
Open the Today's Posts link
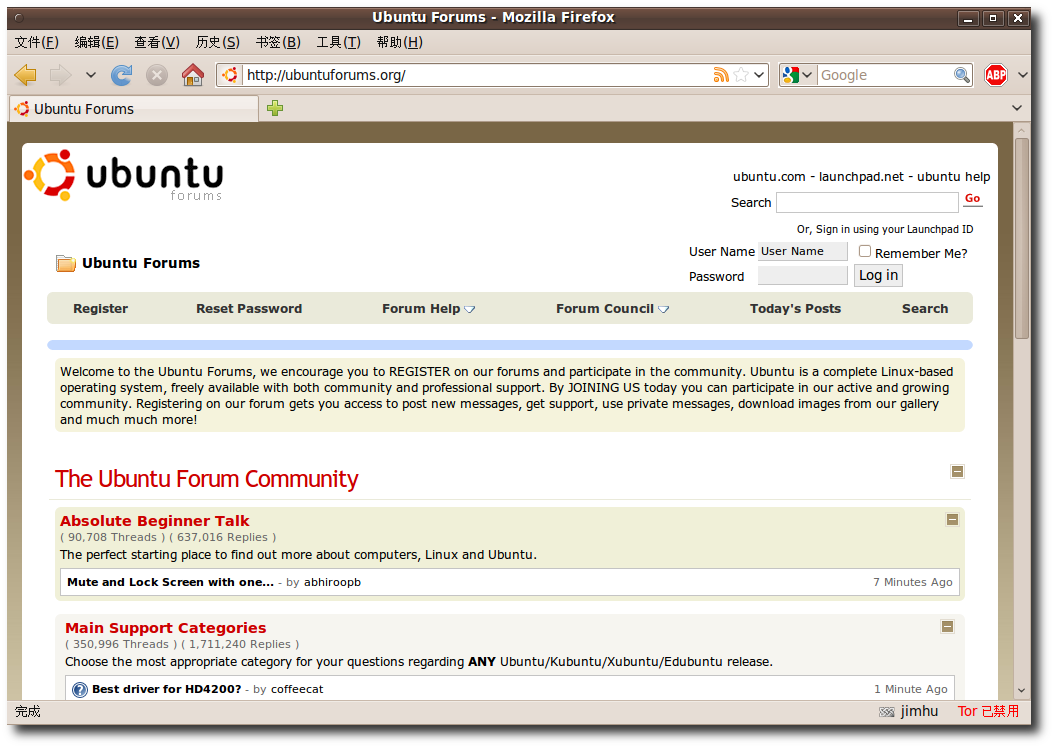click(x=795, y=309)
